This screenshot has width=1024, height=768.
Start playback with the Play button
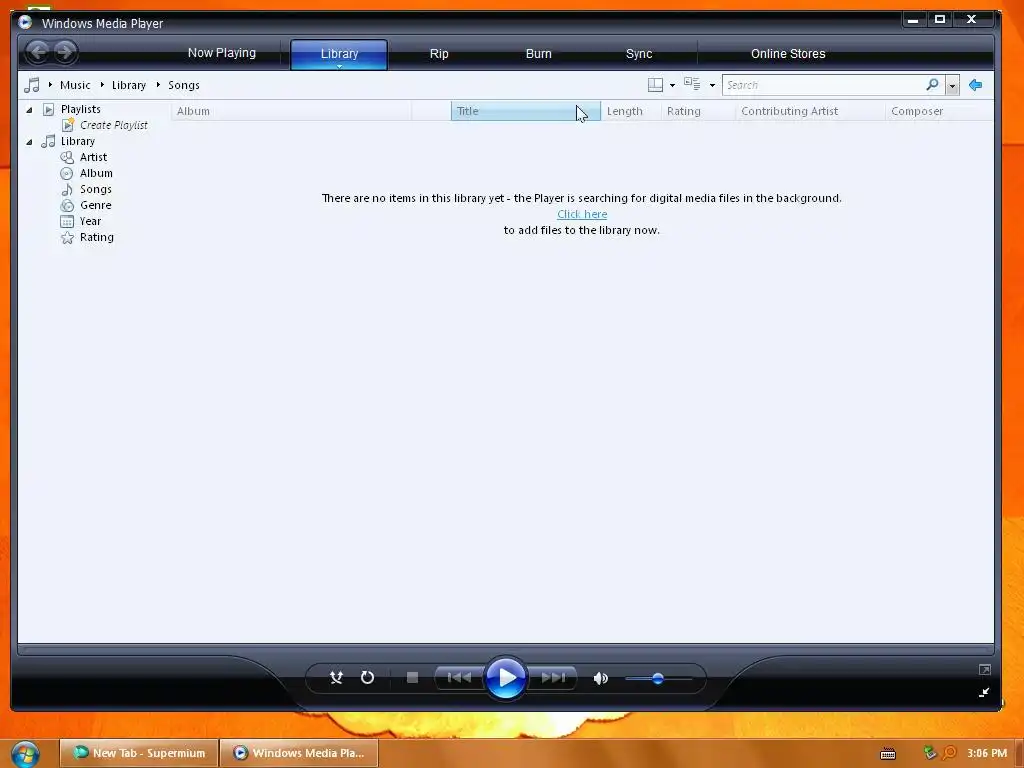click(506, 678)
